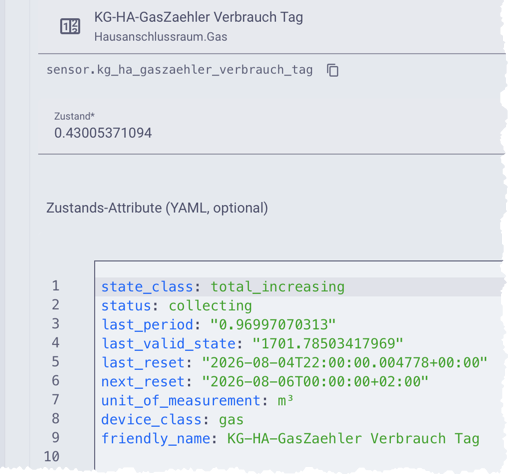The image size is (508, 474).
Task: Click the Hausanschlussraum.Gas subtitle
Action: point(161,37)
